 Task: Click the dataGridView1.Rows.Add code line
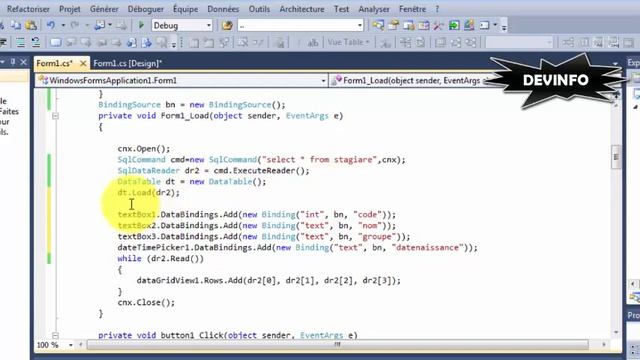coord(269,281)
